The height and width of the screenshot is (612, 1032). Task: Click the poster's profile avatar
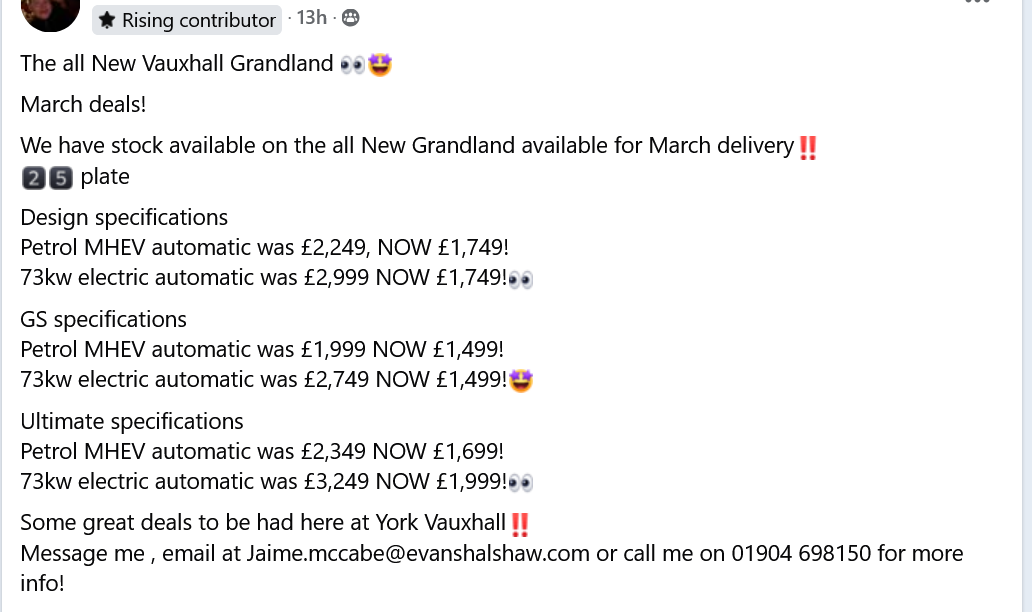click(50, 10)
